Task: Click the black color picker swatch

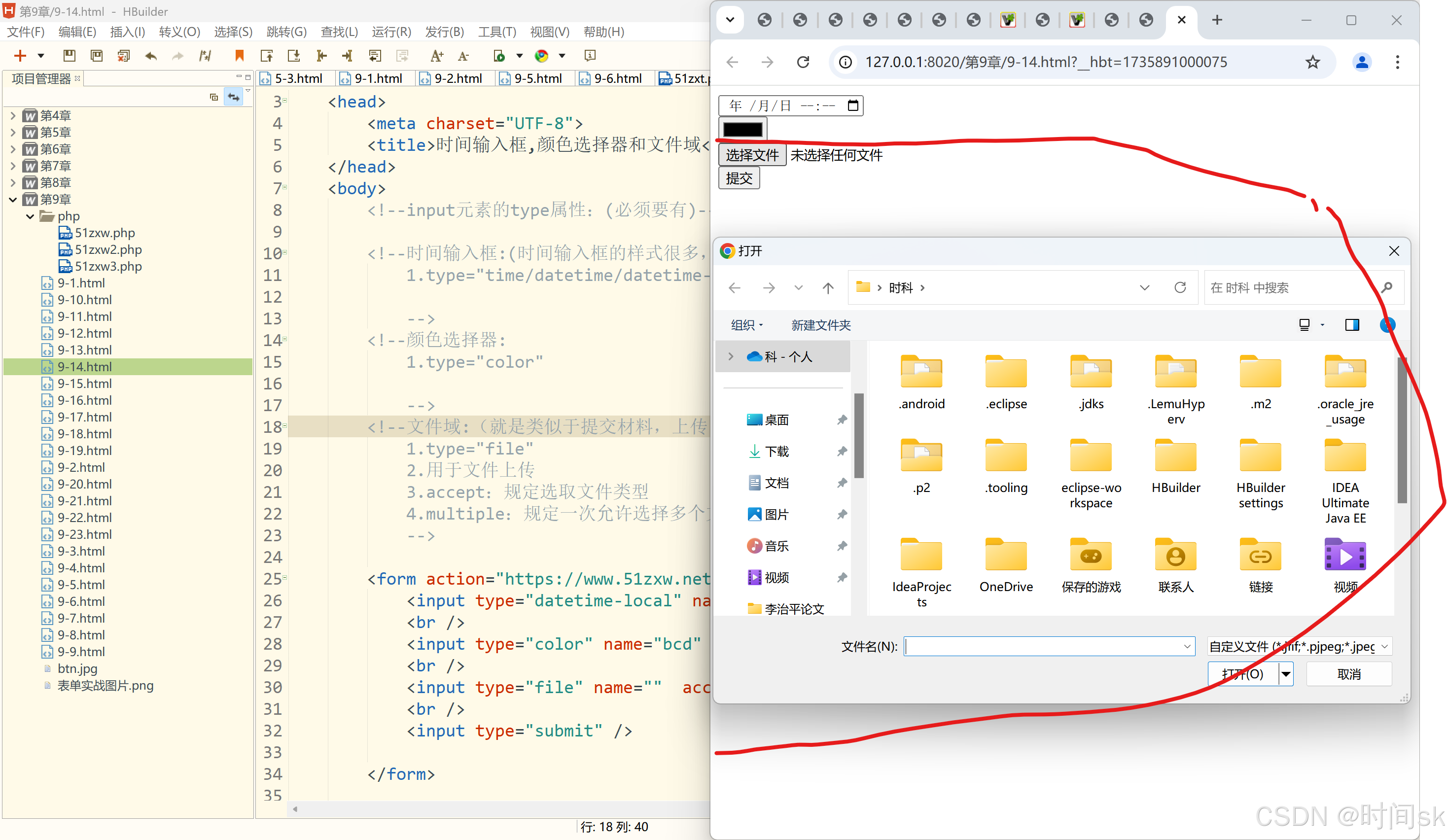Action: click(x=742, y=129)
